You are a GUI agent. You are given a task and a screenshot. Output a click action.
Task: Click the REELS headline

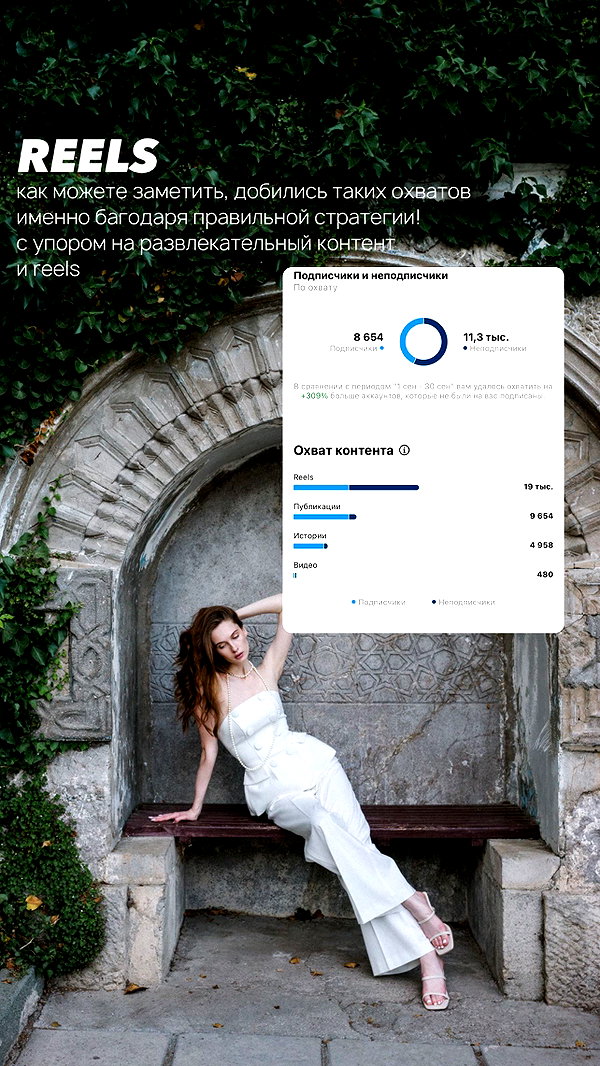[x=88, y=156]
